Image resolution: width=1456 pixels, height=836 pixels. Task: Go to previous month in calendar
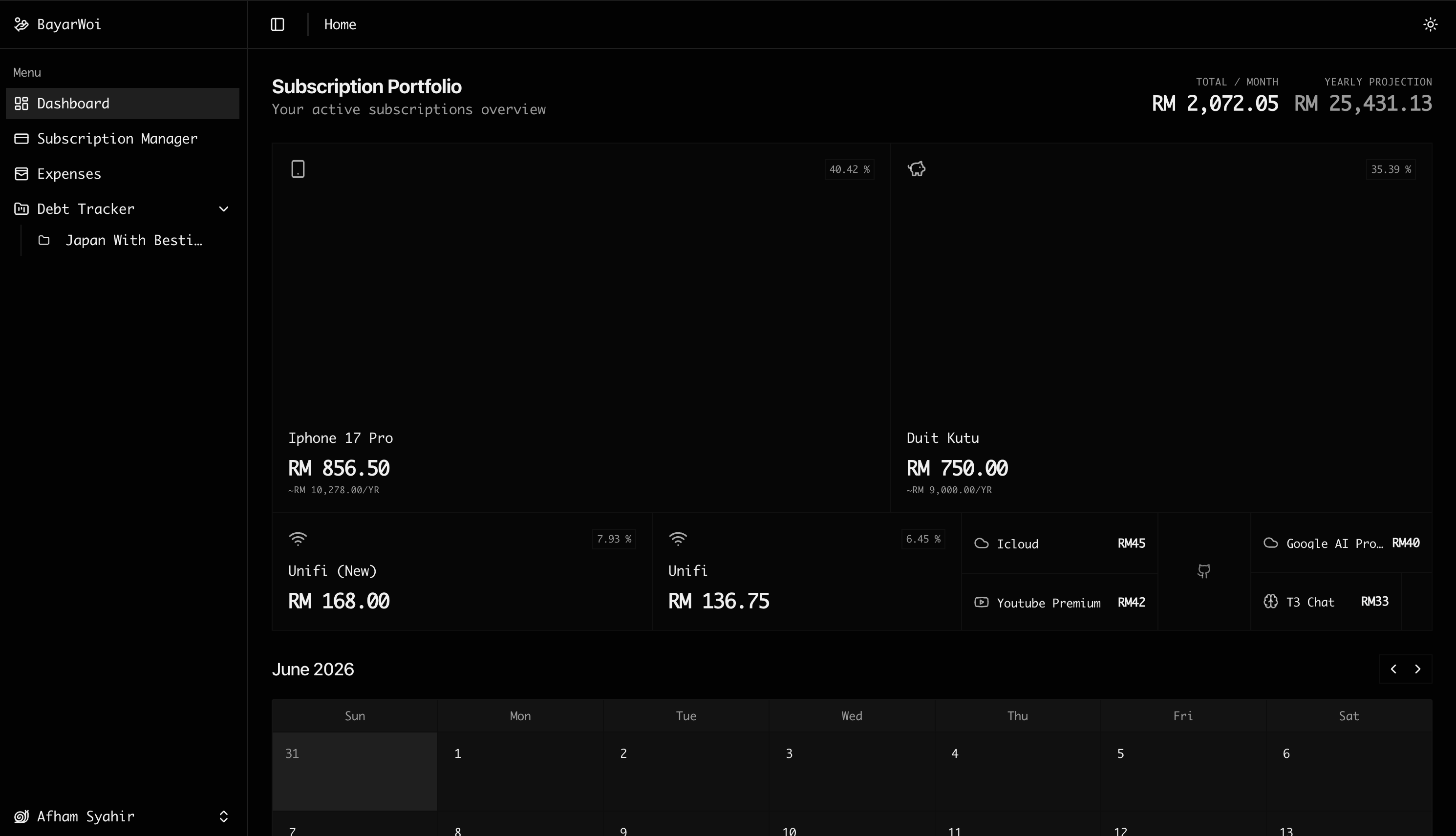click(1393, 669)
